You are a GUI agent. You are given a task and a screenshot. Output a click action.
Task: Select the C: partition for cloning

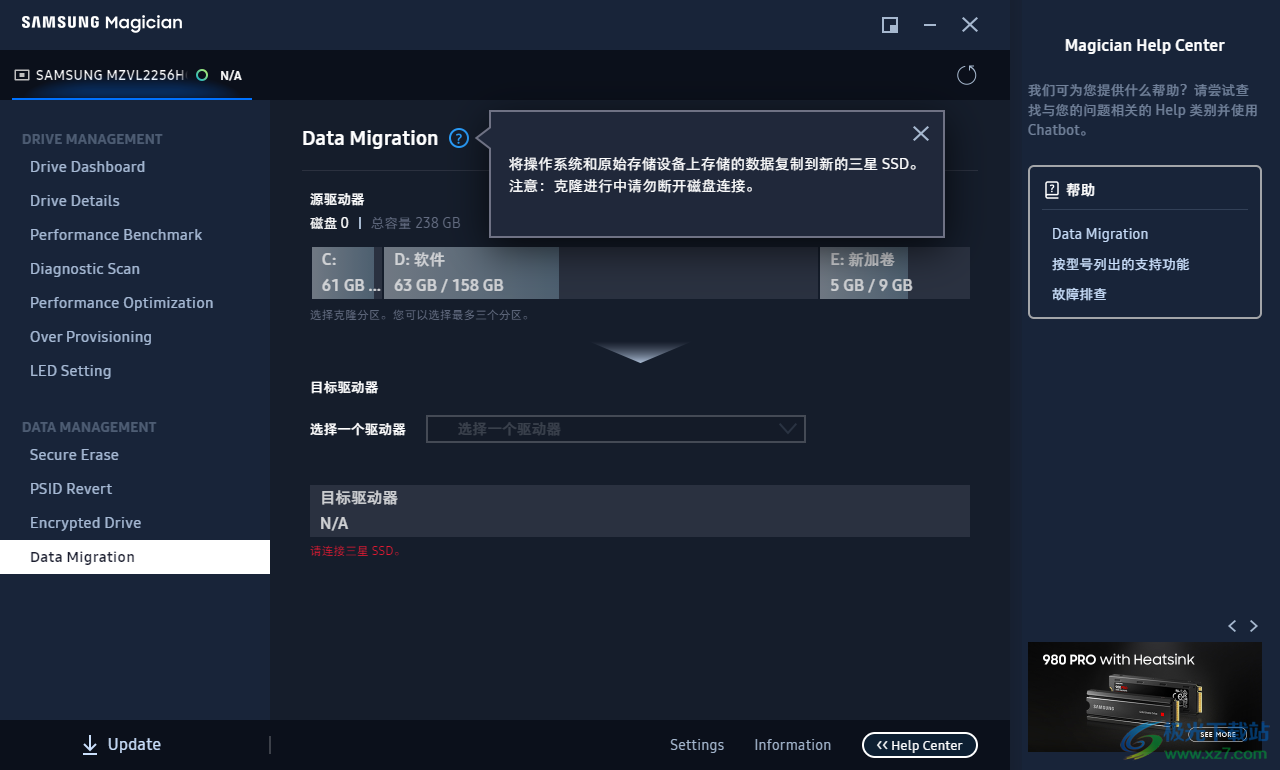tap(343, 272)
